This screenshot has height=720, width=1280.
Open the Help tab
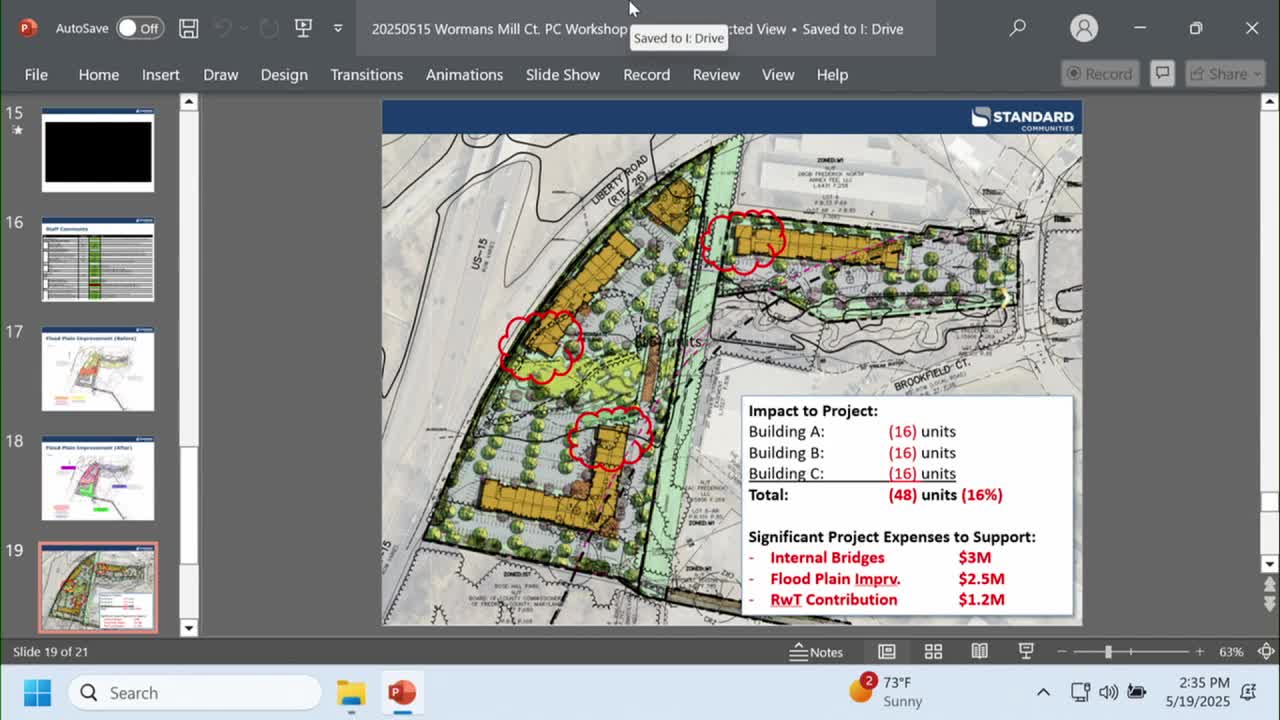(x=832, y=74)
